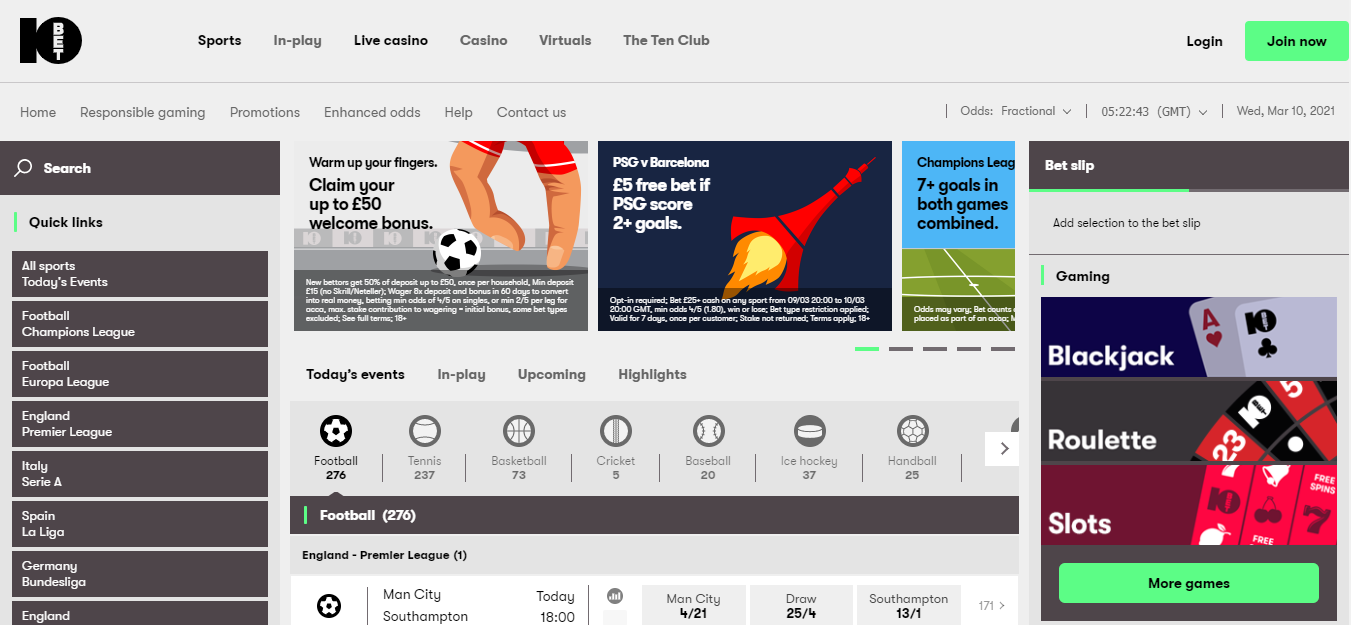The image size is (1351, 625).
Task: Open England Premier League quick link
Action: coord(140,424)
